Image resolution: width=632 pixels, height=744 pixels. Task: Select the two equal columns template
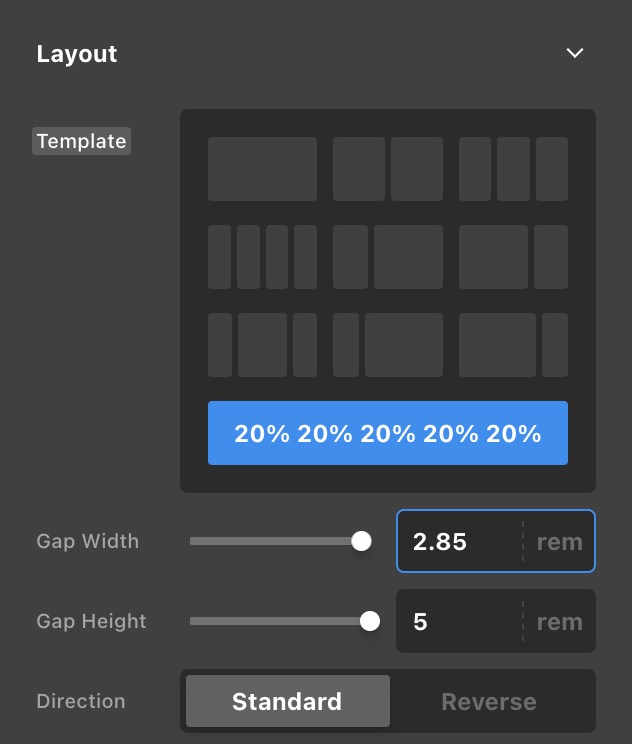(387, 169)
